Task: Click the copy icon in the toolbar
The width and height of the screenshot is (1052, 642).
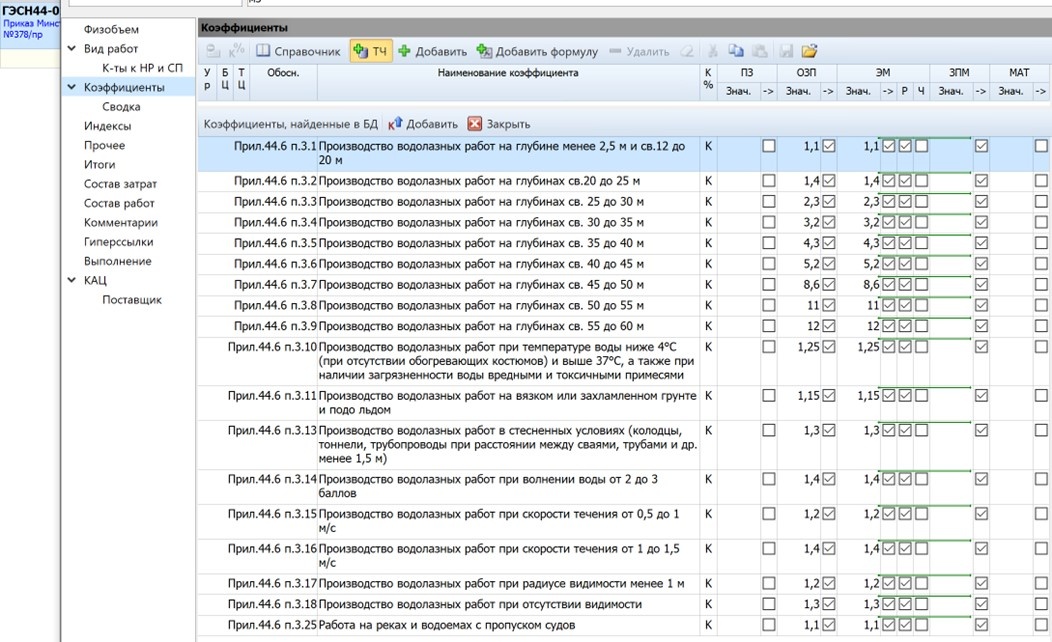Action: pyautogui.click(x=736, y=51)
